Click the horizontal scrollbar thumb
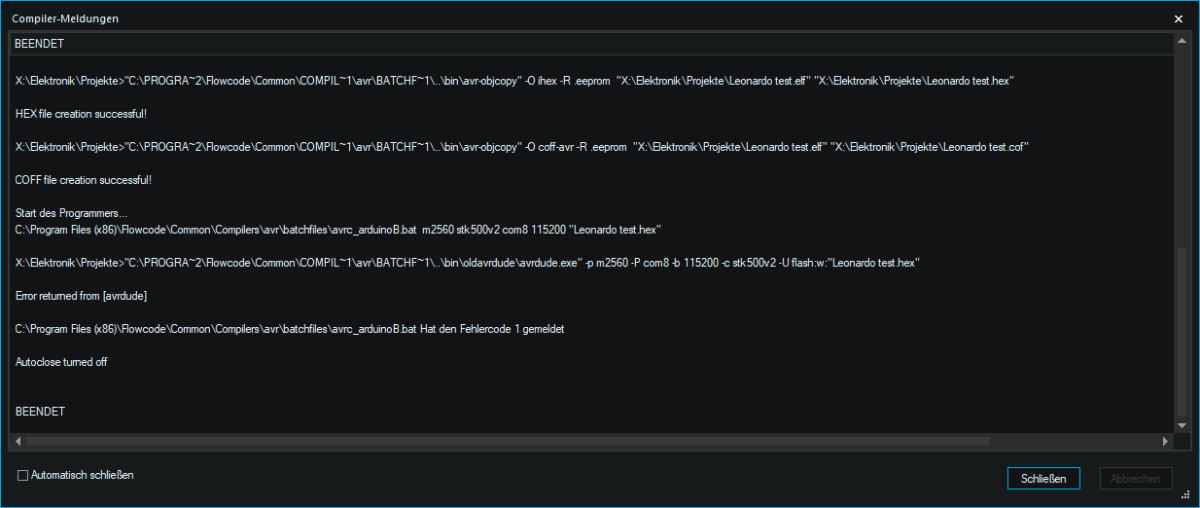The image size is (1200, 508). click(508, 441)
